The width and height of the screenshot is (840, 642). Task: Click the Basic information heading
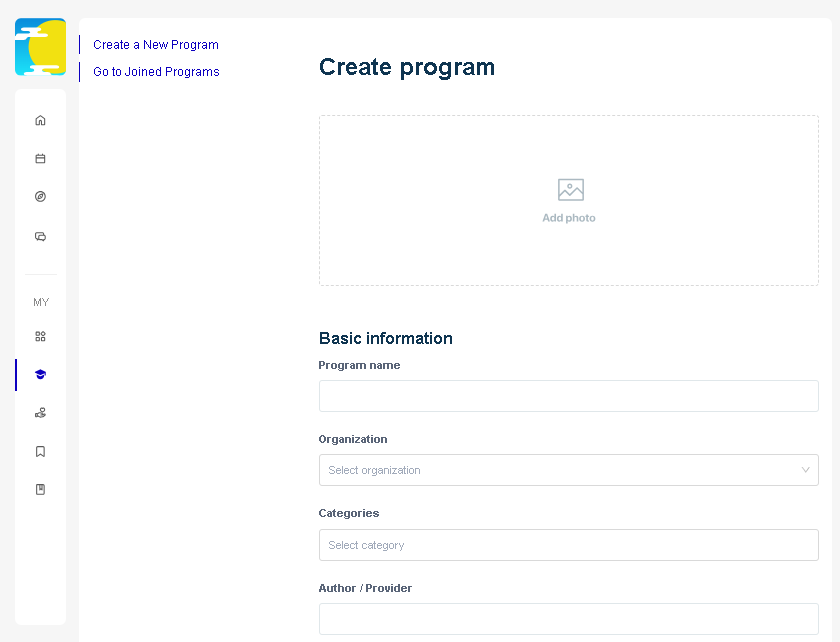pyautogui.click(x=386, y=338)
